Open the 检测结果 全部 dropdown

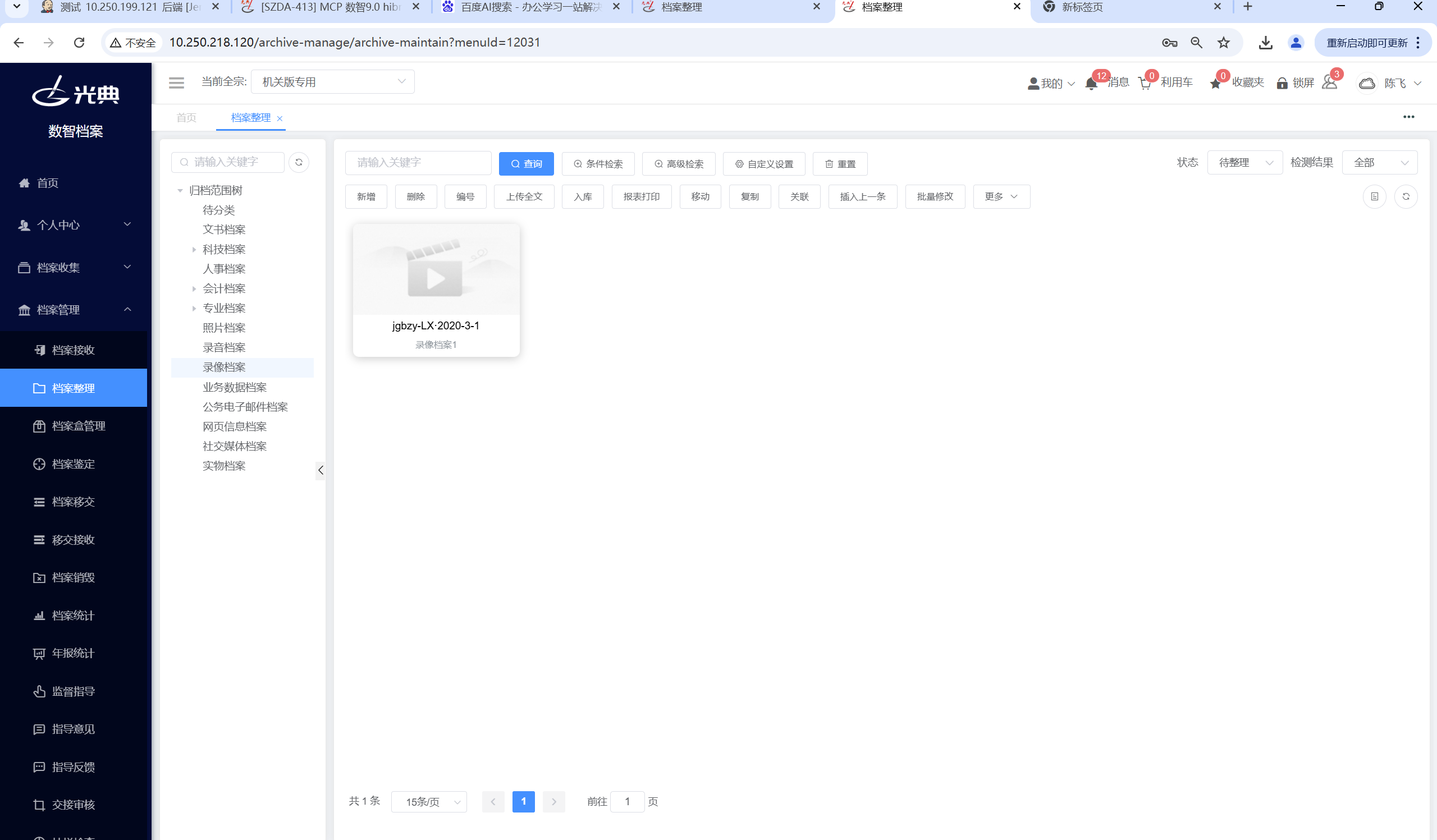tap(1380, 163)
